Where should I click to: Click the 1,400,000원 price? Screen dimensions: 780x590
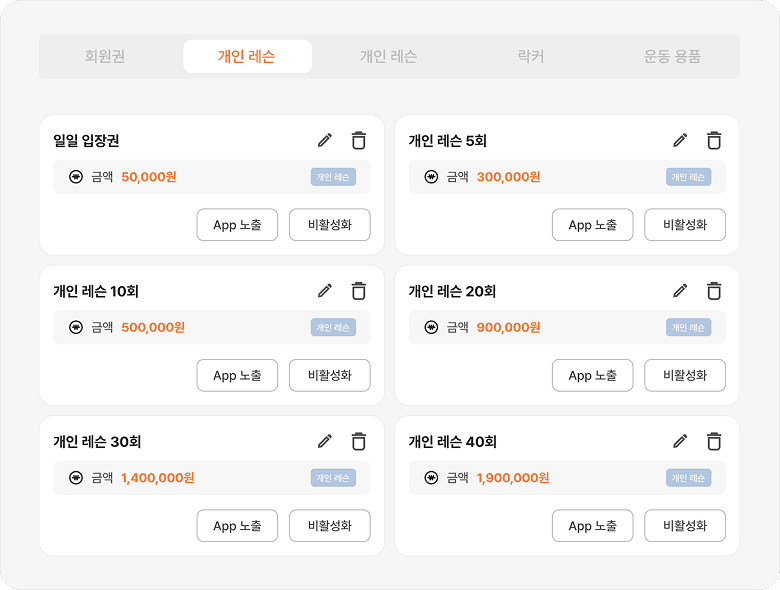tap(158, 478)
